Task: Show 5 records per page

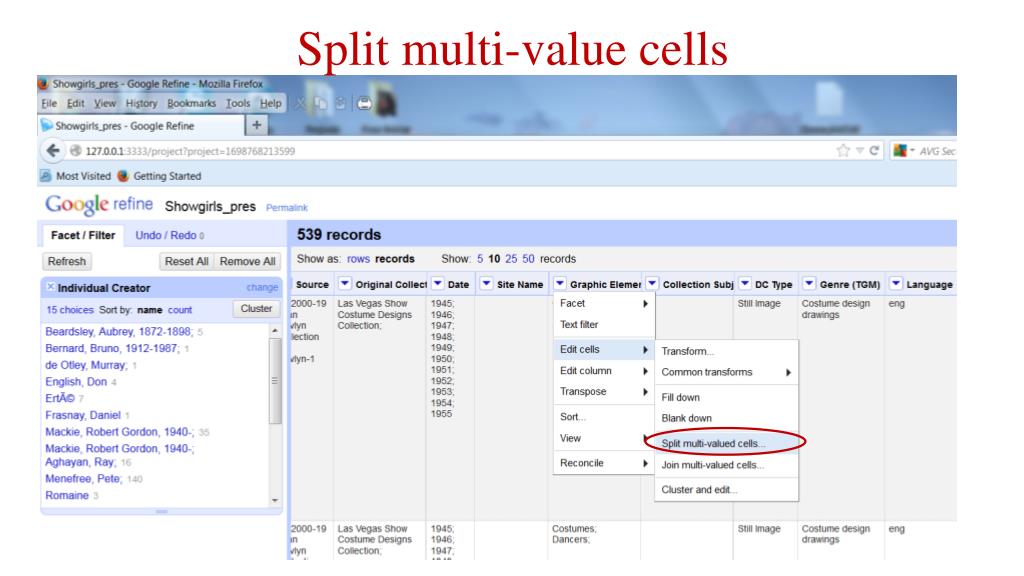Action: coord(480,259)
